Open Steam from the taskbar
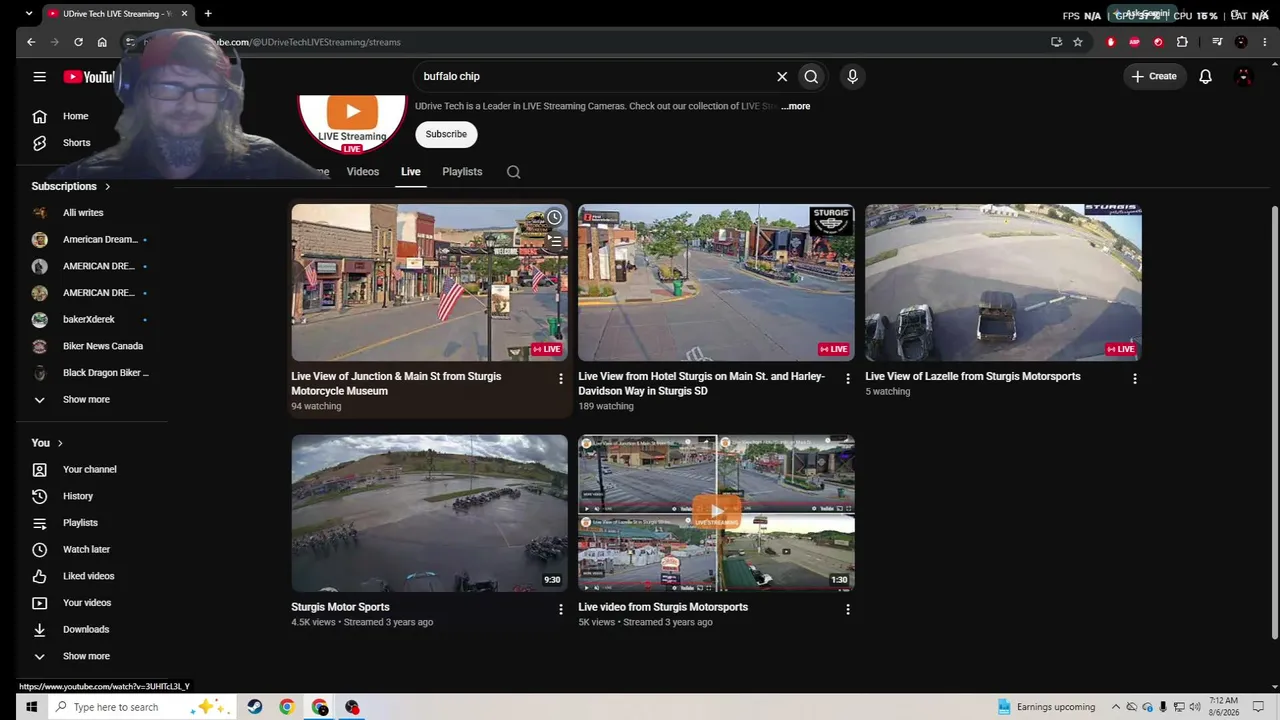Viewport: 1280px width, 720px height. (255, 707)
